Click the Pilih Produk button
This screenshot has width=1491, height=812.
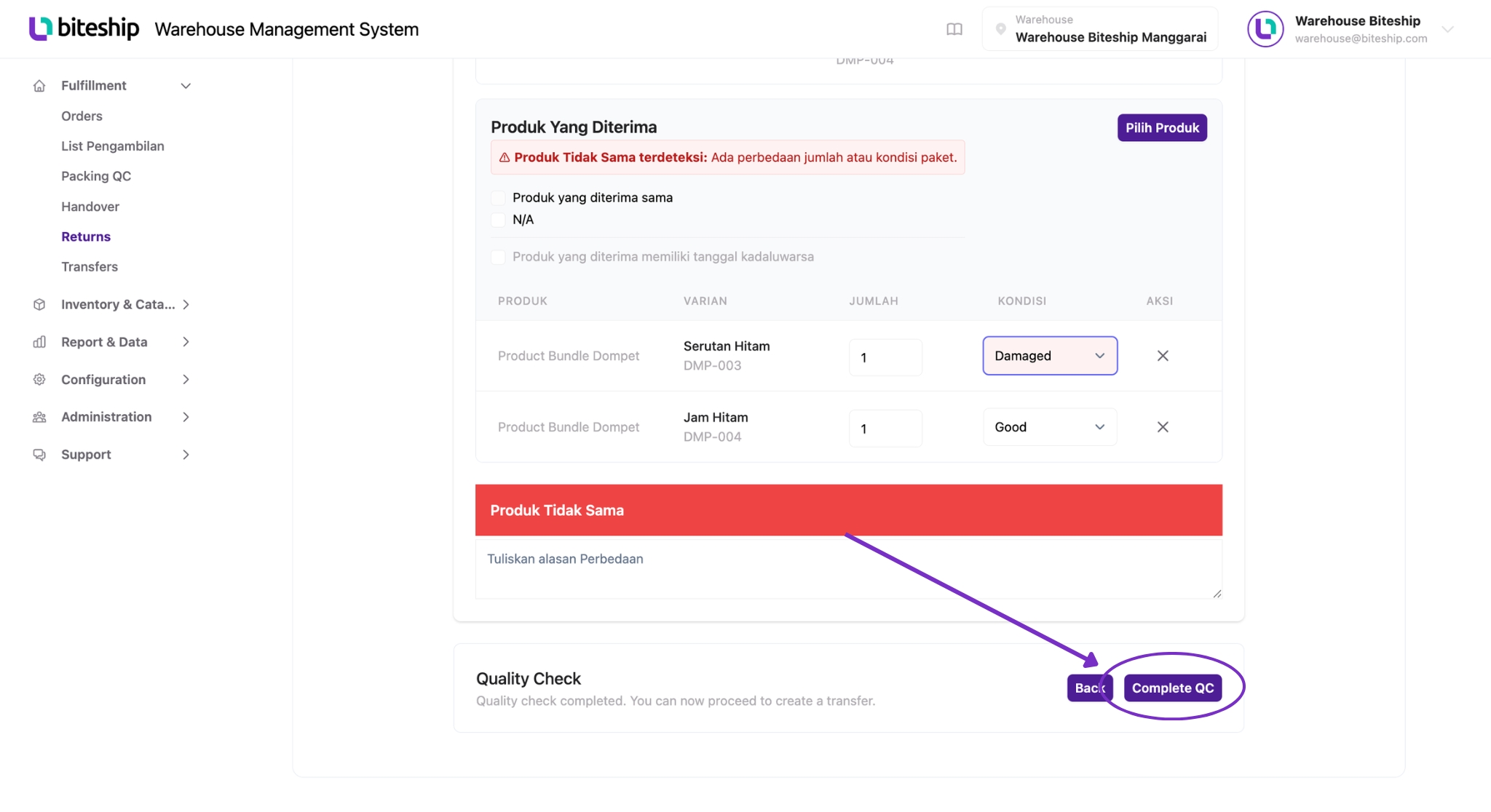pos(1162,128)
